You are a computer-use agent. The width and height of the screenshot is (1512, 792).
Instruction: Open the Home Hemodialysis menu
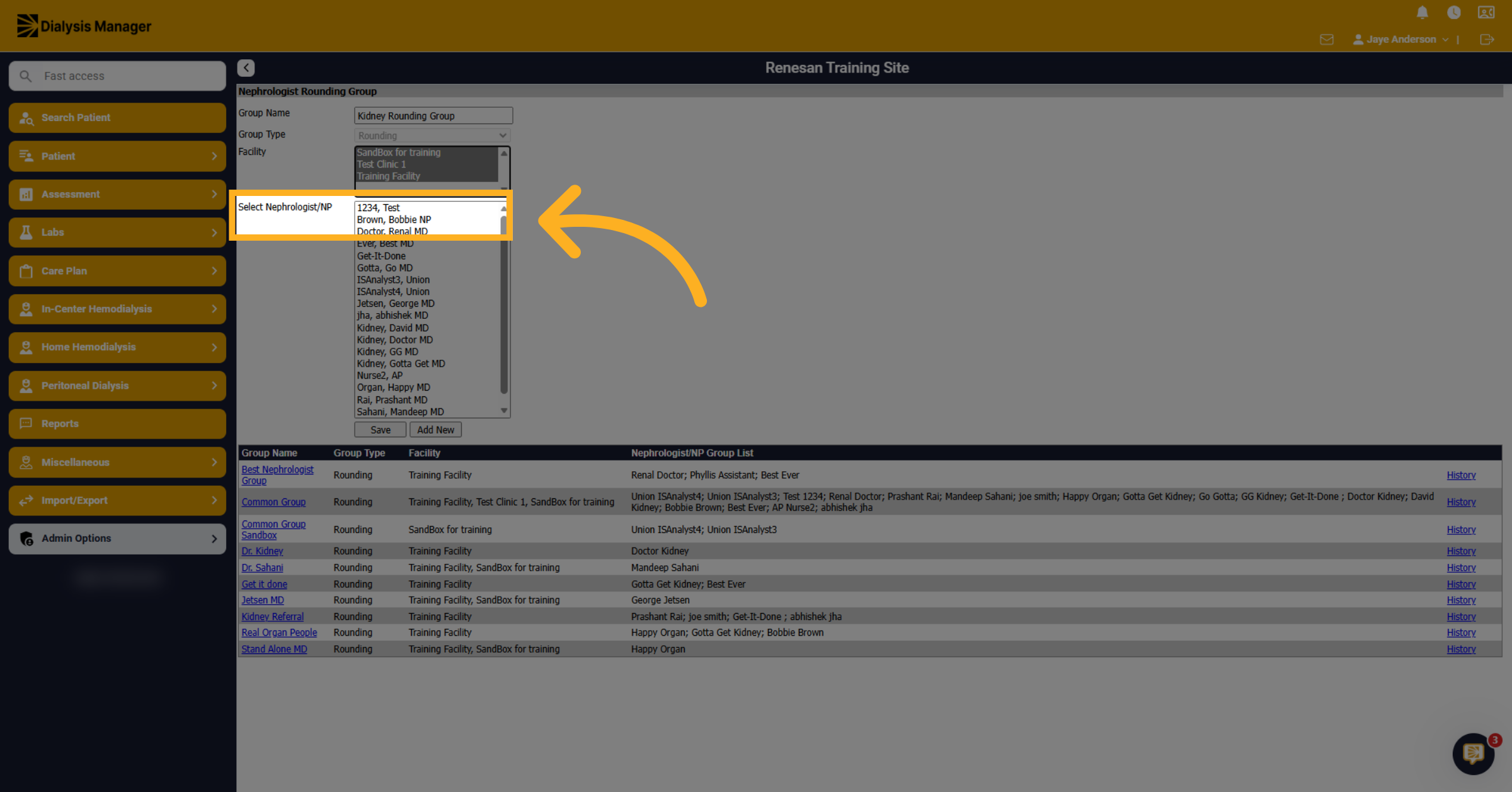pyautogui.click(x=117, y=347)
